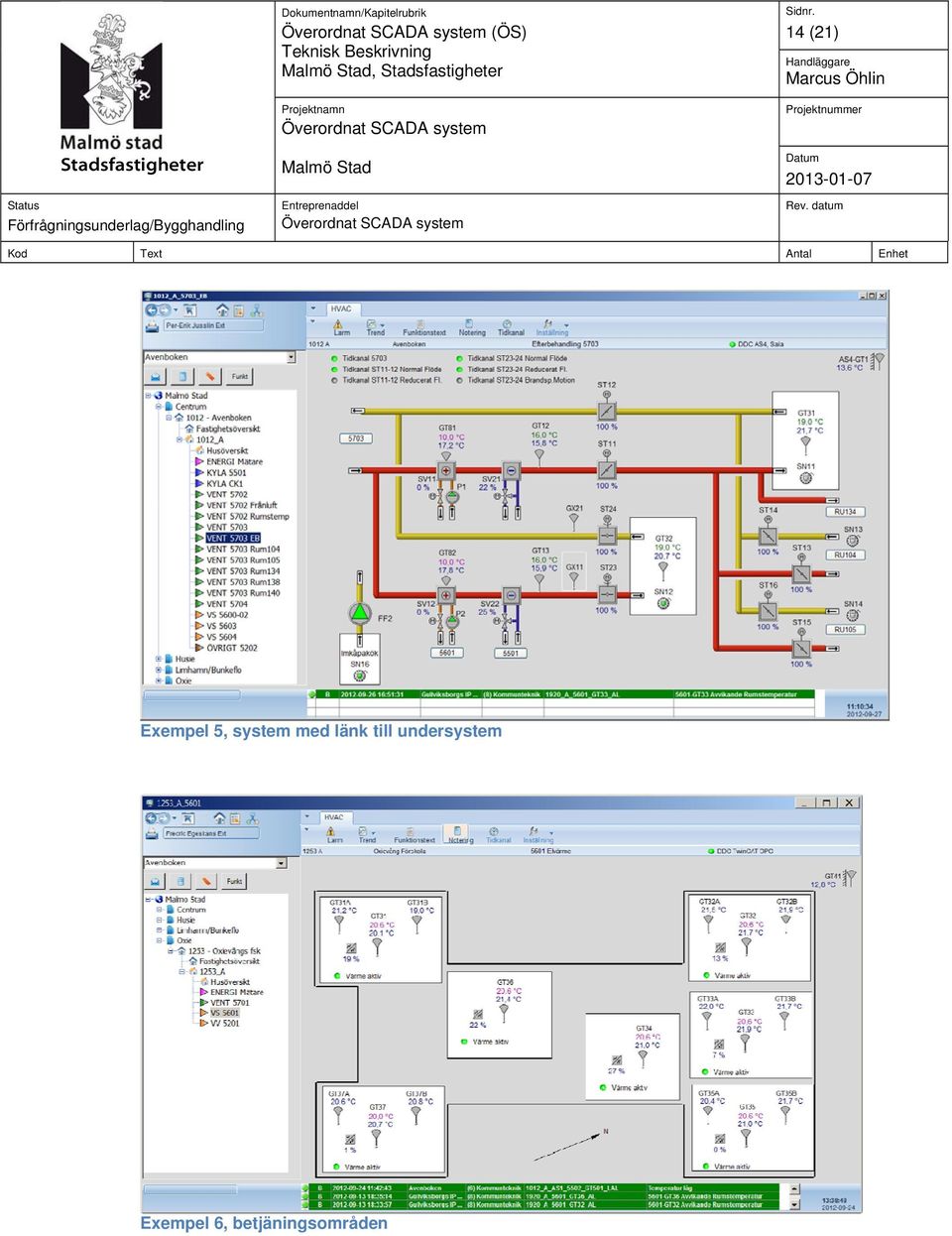Click the pencil button in 1012_A_5703_EB sidebar

[x=209, y=377]
